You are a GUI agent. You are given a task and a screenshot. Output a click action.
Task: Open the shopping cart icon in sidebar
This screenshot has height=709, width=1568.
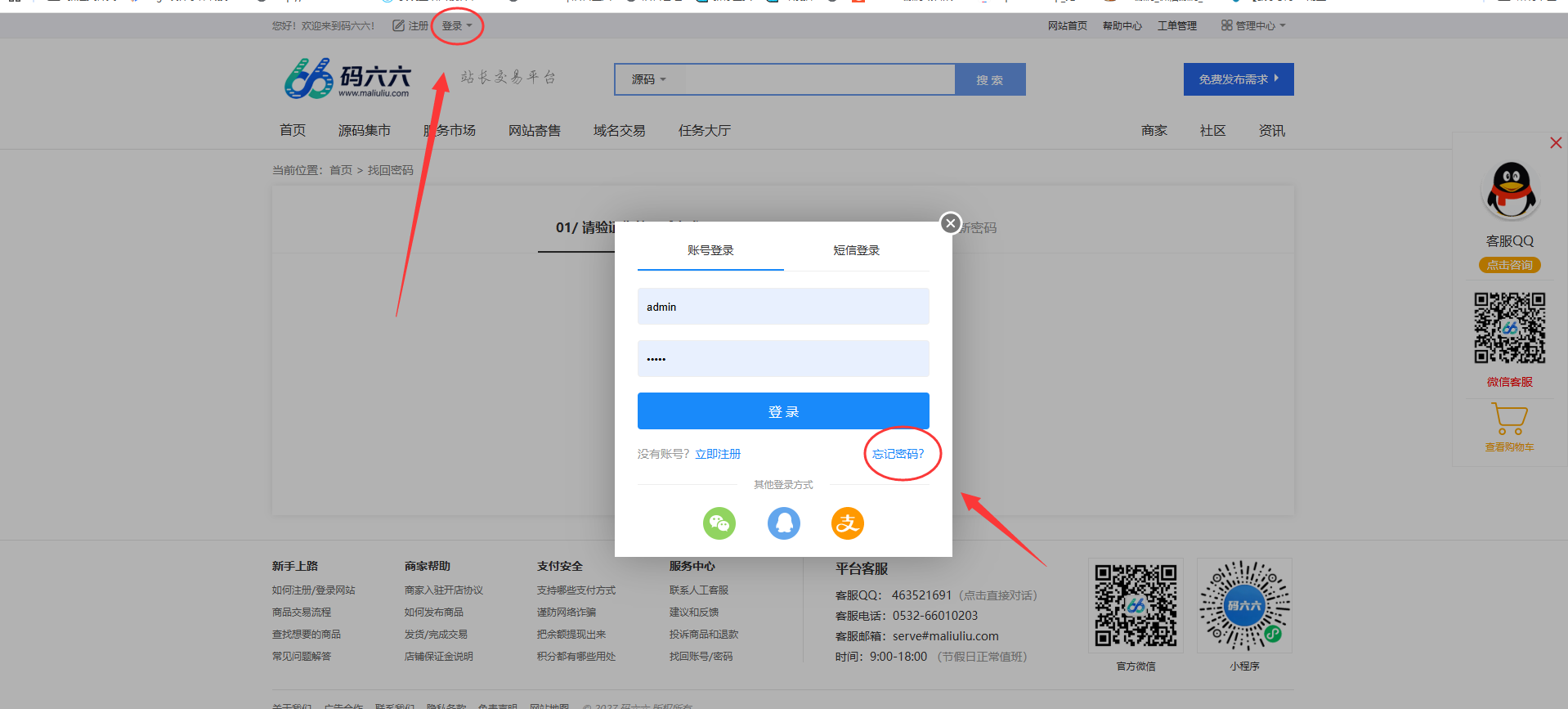click(x=1509, y=420)
